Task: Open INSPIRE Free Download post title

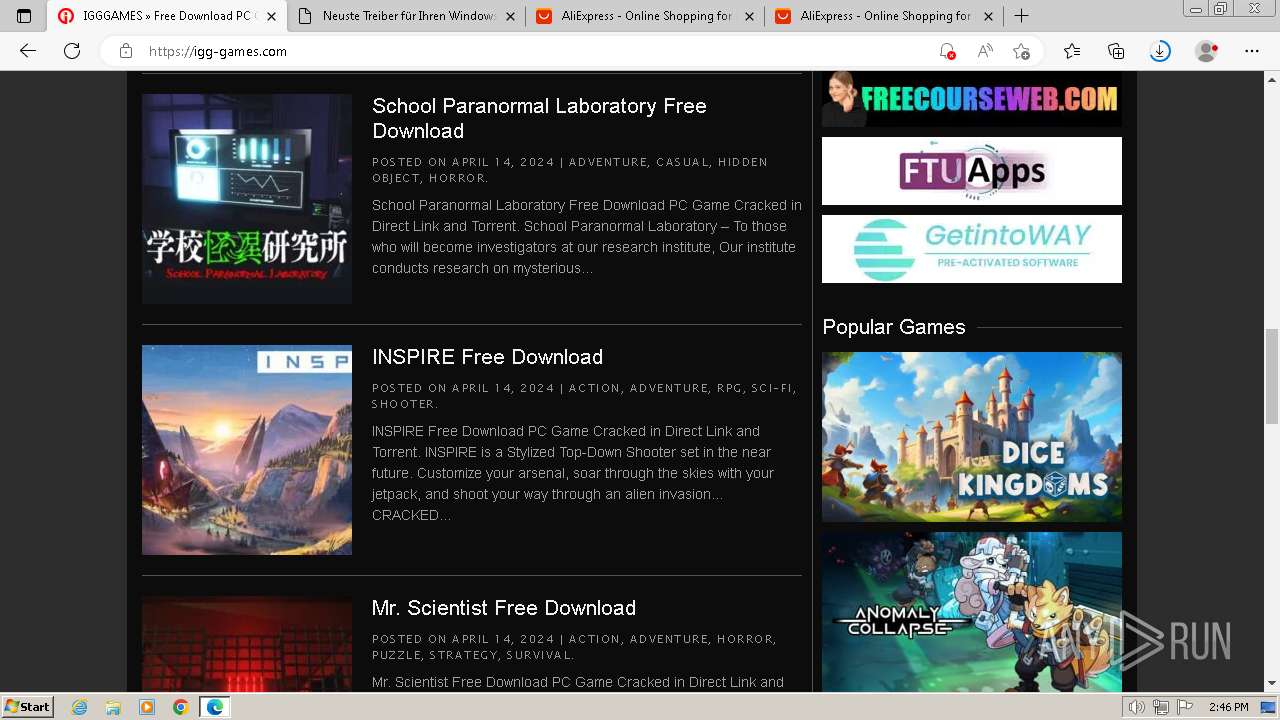Action: 487,357
